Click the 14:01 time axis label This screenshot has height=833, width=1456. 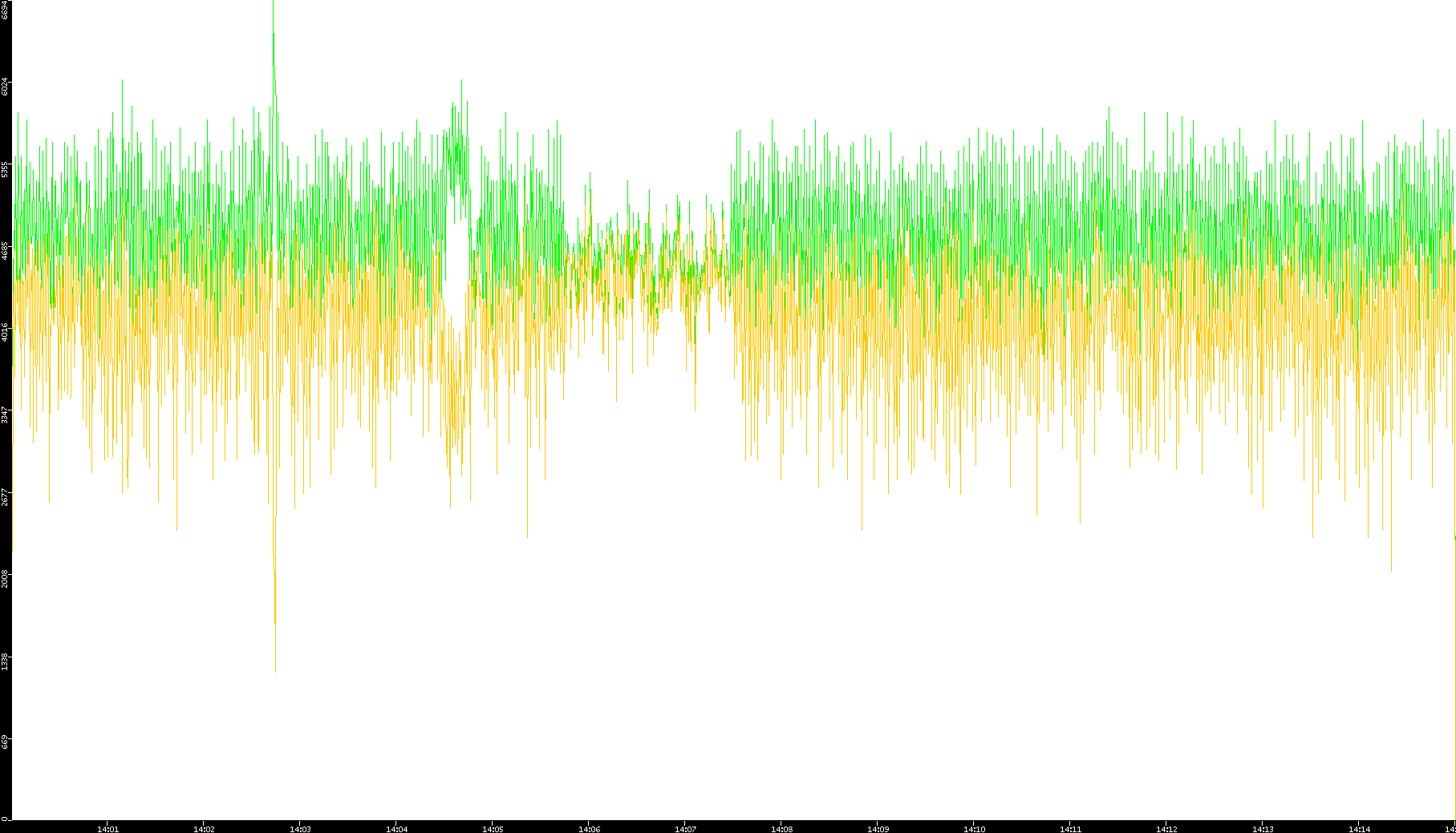click(x=107, y=828)
